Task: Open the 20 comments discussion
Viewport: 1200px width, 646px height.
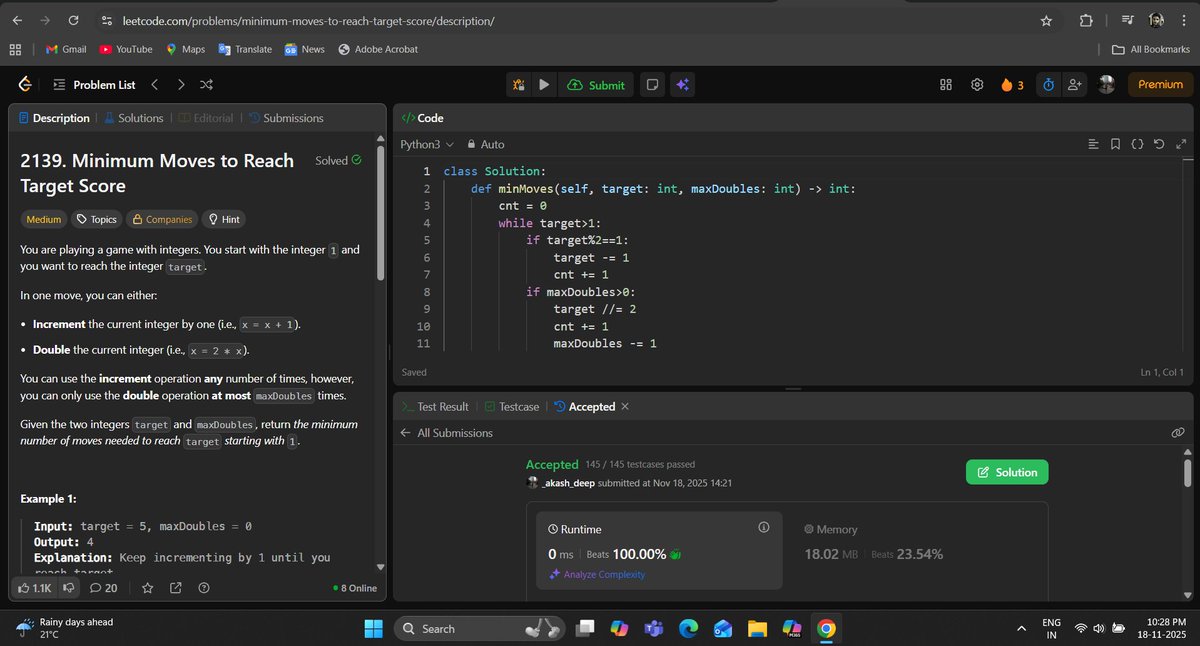Action: [x=103, y=588]
